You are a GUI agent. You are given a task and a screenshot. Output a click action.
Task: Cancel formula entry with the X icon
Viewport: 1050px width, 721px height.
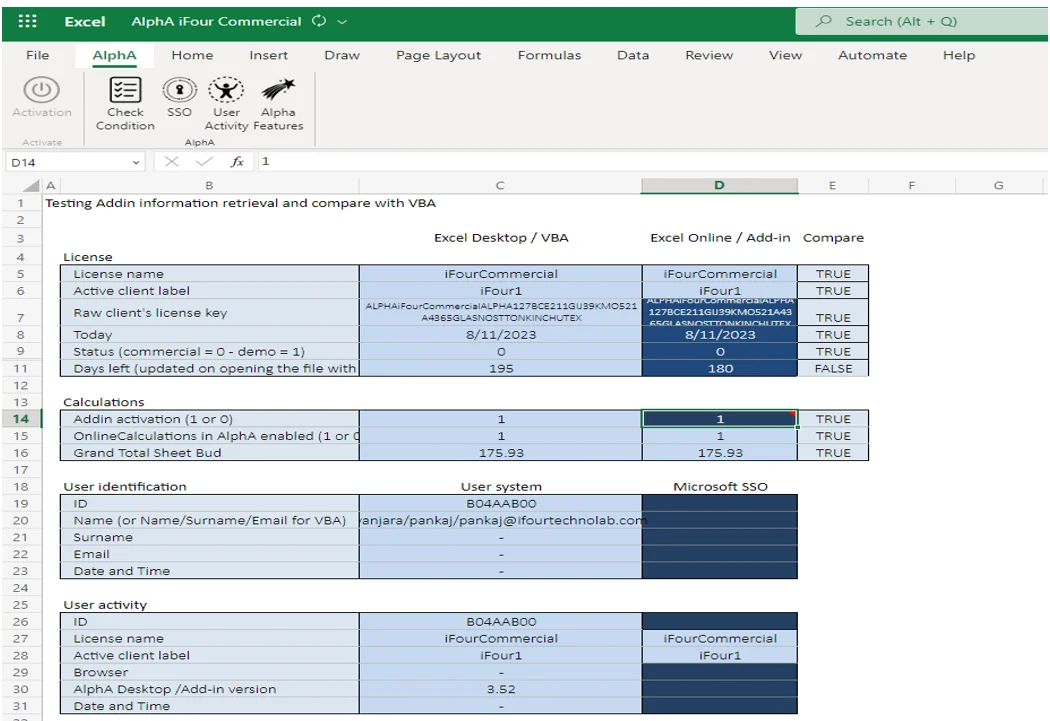[171, 161]
